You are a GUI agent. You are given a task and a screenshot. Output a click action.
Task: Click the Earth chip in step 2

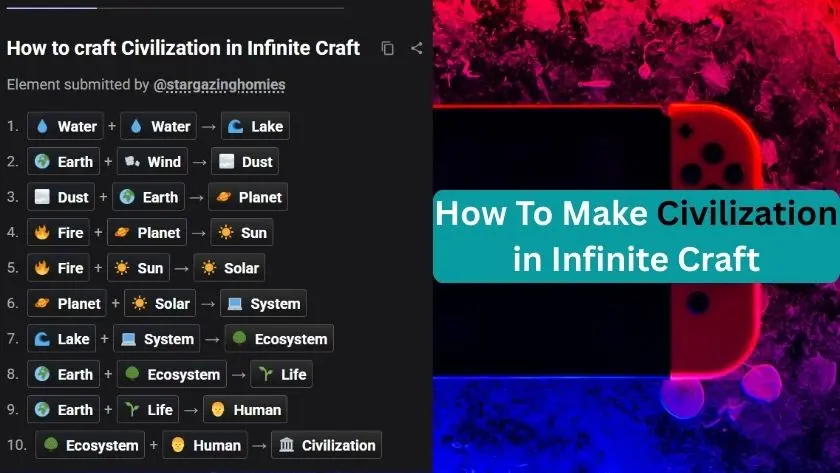point(64,161)
